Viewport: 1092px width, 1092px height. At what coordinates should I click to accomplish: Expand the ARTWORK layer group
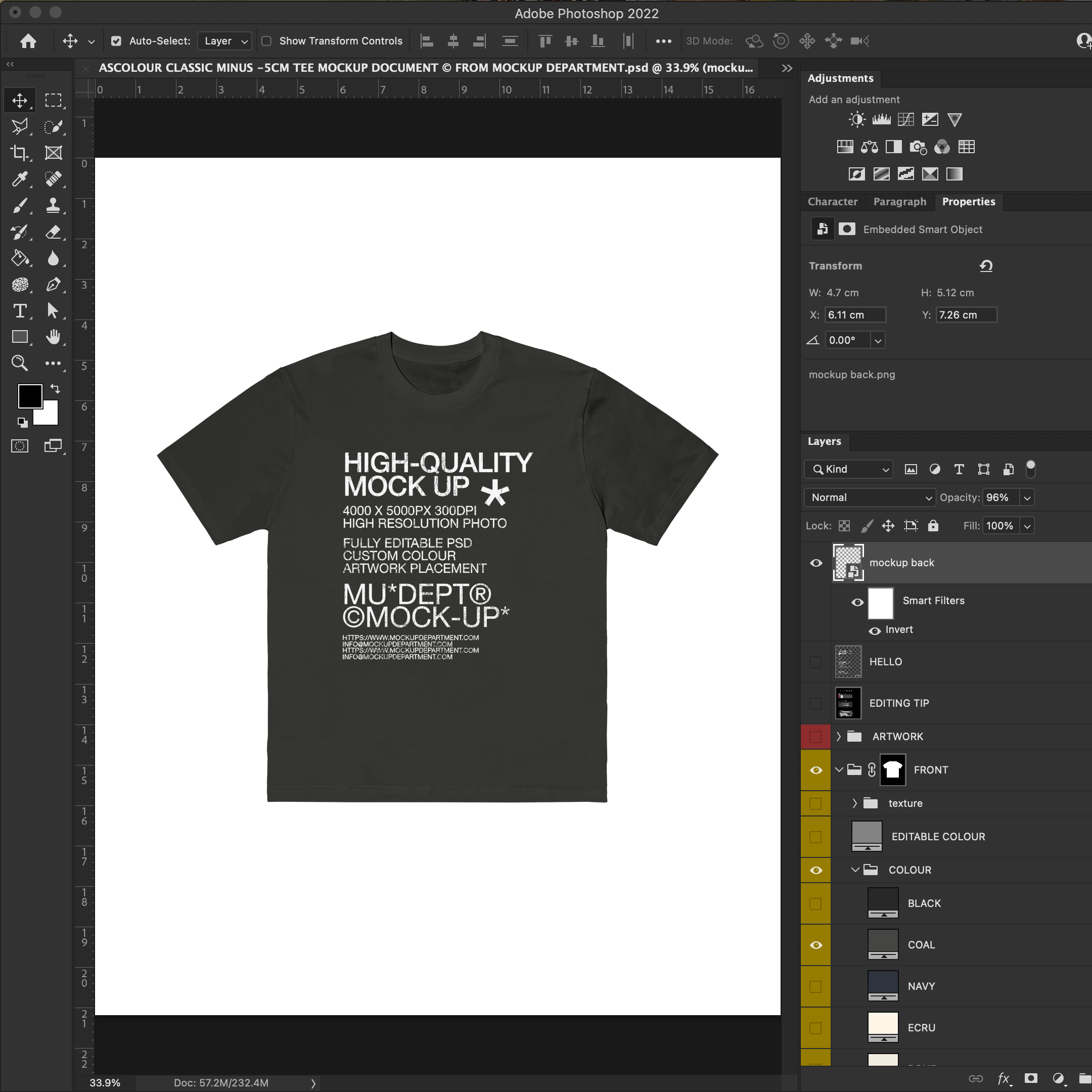839,737
